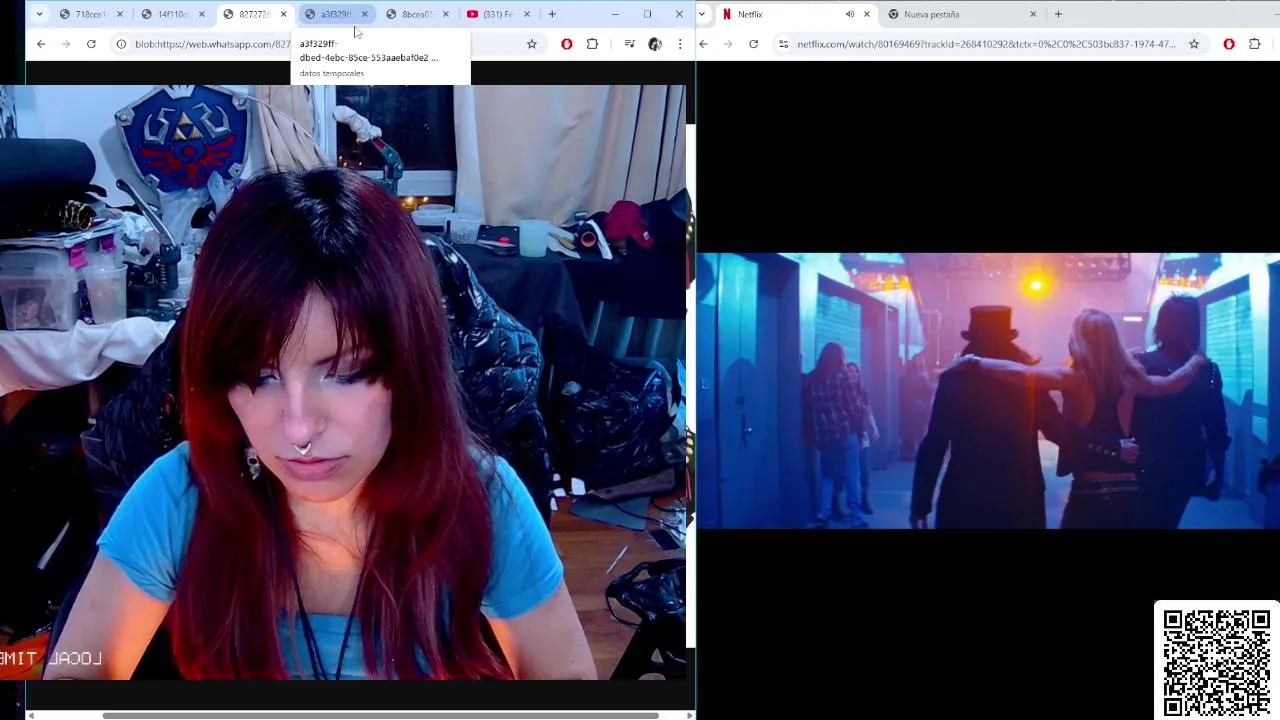
Task: Close the a3f329ff tab
Action: coord(364,14)
